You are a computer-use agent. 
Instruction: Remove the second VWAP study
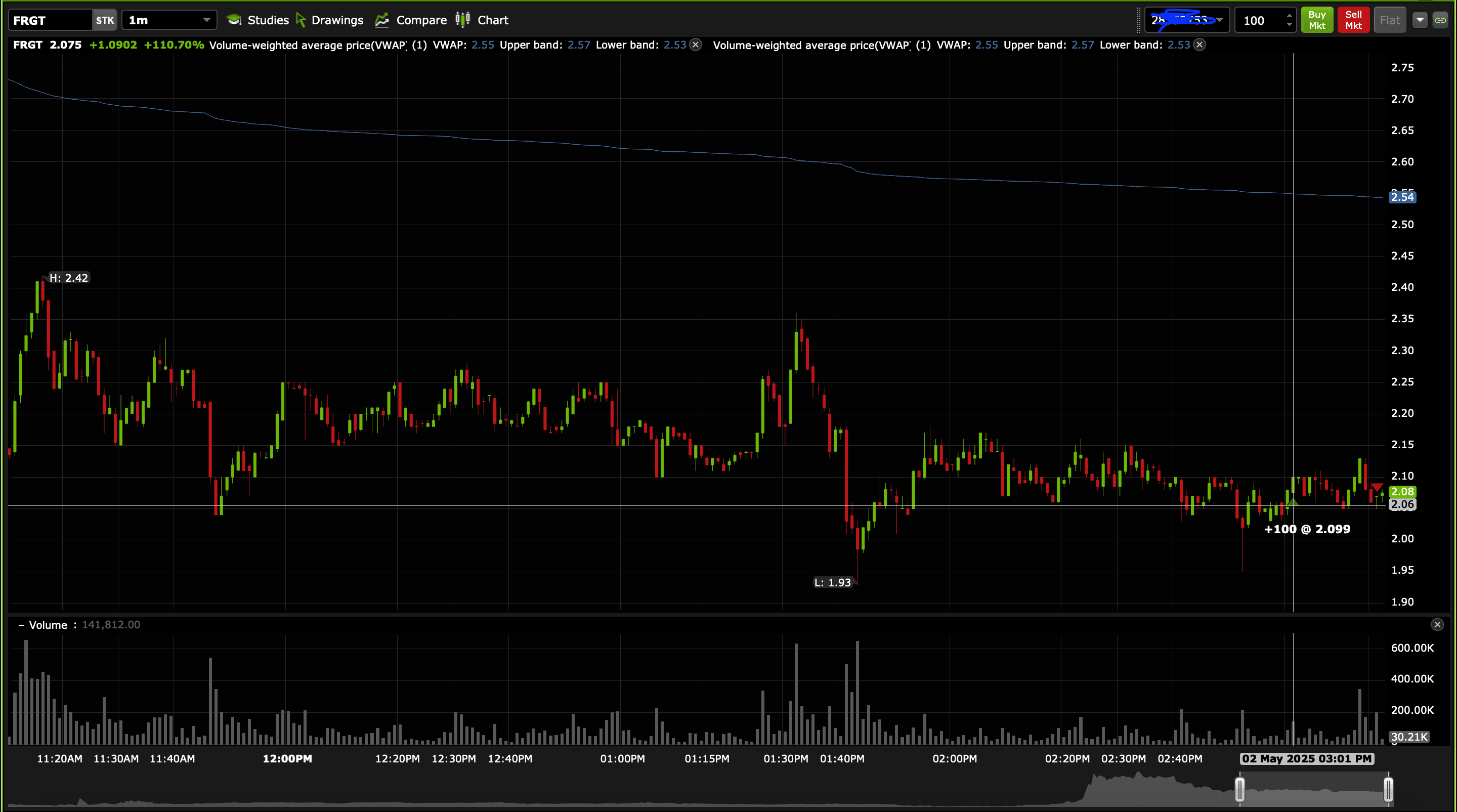(1199, 45)
